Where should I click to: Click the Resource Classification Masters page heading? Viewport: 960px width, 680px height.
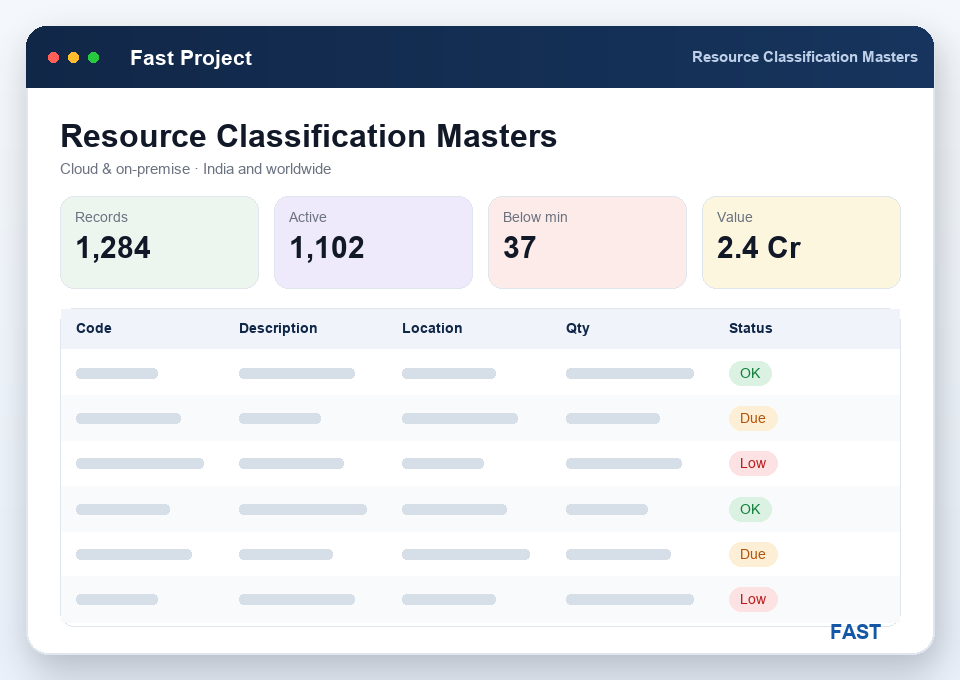[309, 136]
